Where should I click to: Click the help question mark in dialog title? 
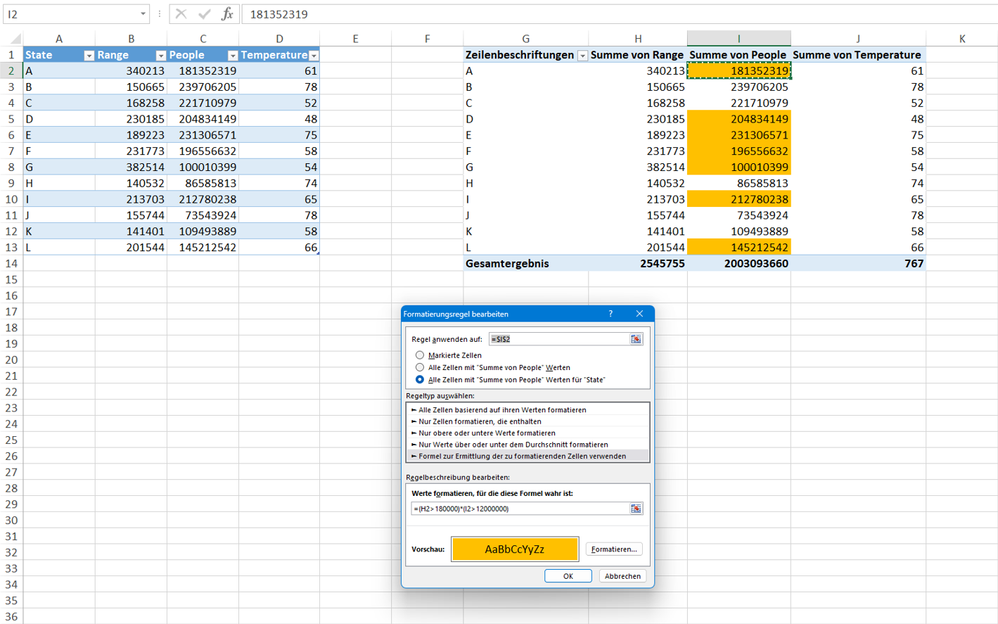click(x=611, y=314)
